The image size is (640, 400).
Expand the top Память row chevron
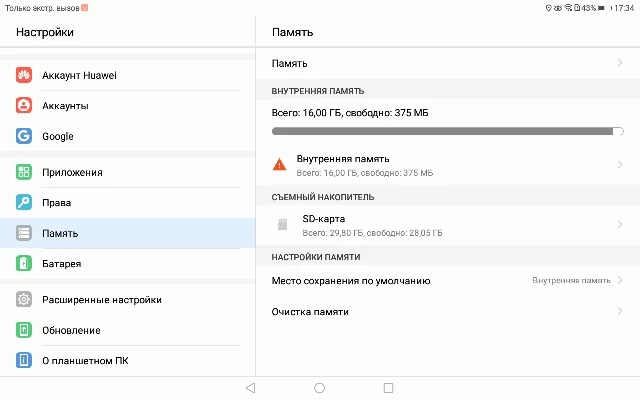pyautogui.click(x=620, y=63)
